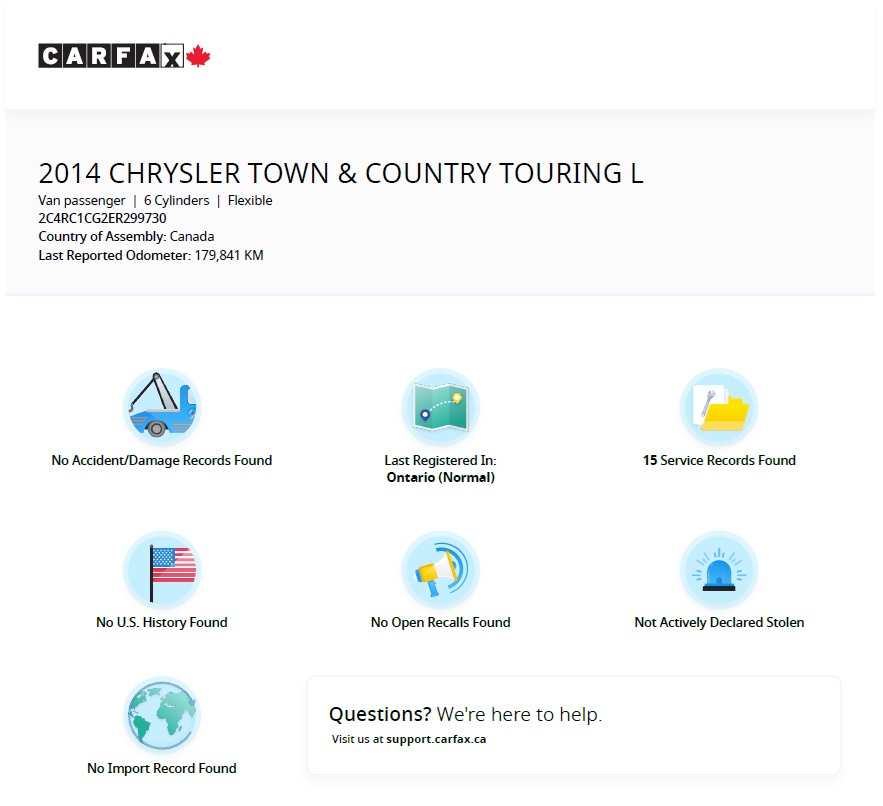Open No Import Record Found
This screenshot has height=806, width=883.
pos(162,768)
